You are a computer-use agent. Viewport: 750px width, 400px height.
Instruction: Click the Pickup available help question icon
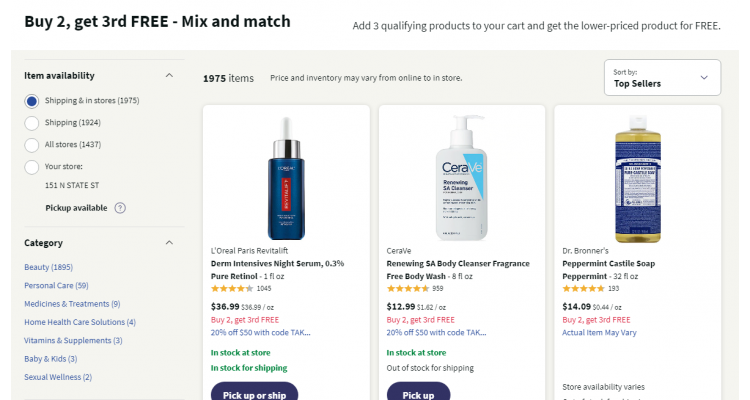[x=120, y=208]
